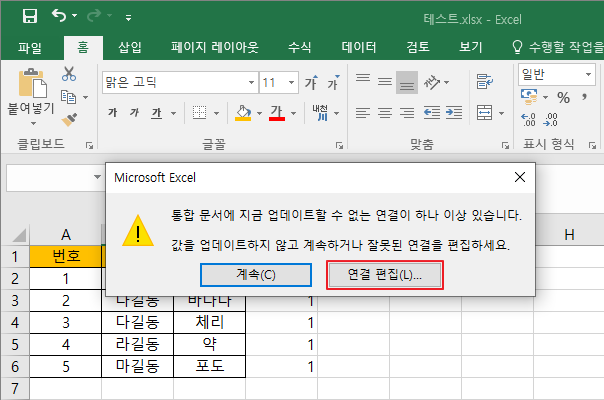604x400 pixels.
Task: Click the select-all corner triangle
Action: click(x=18, y=235)
